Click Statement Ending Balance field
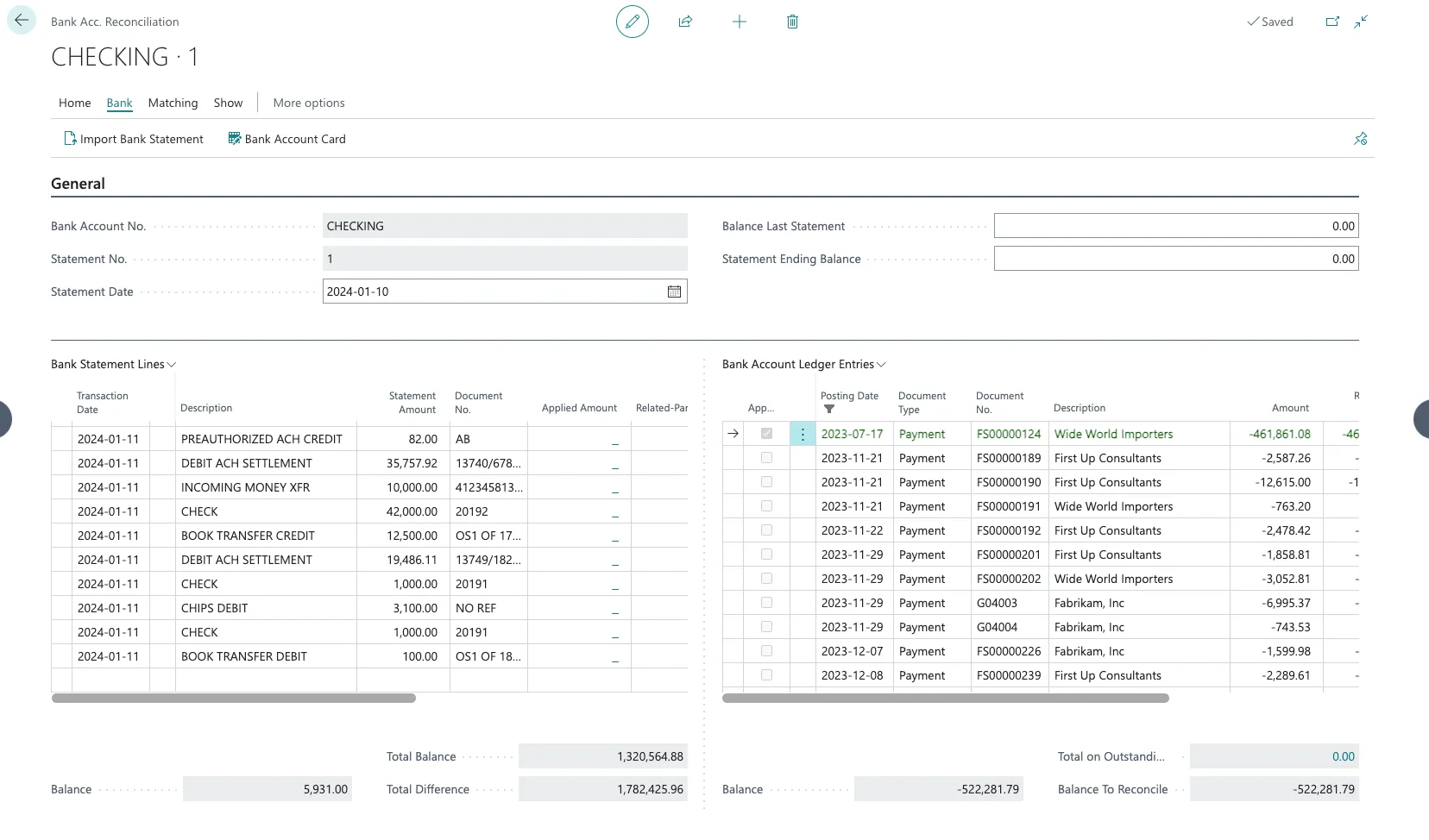The image size is (1429, 840). pyautogui.click(x=1176, y=259)
